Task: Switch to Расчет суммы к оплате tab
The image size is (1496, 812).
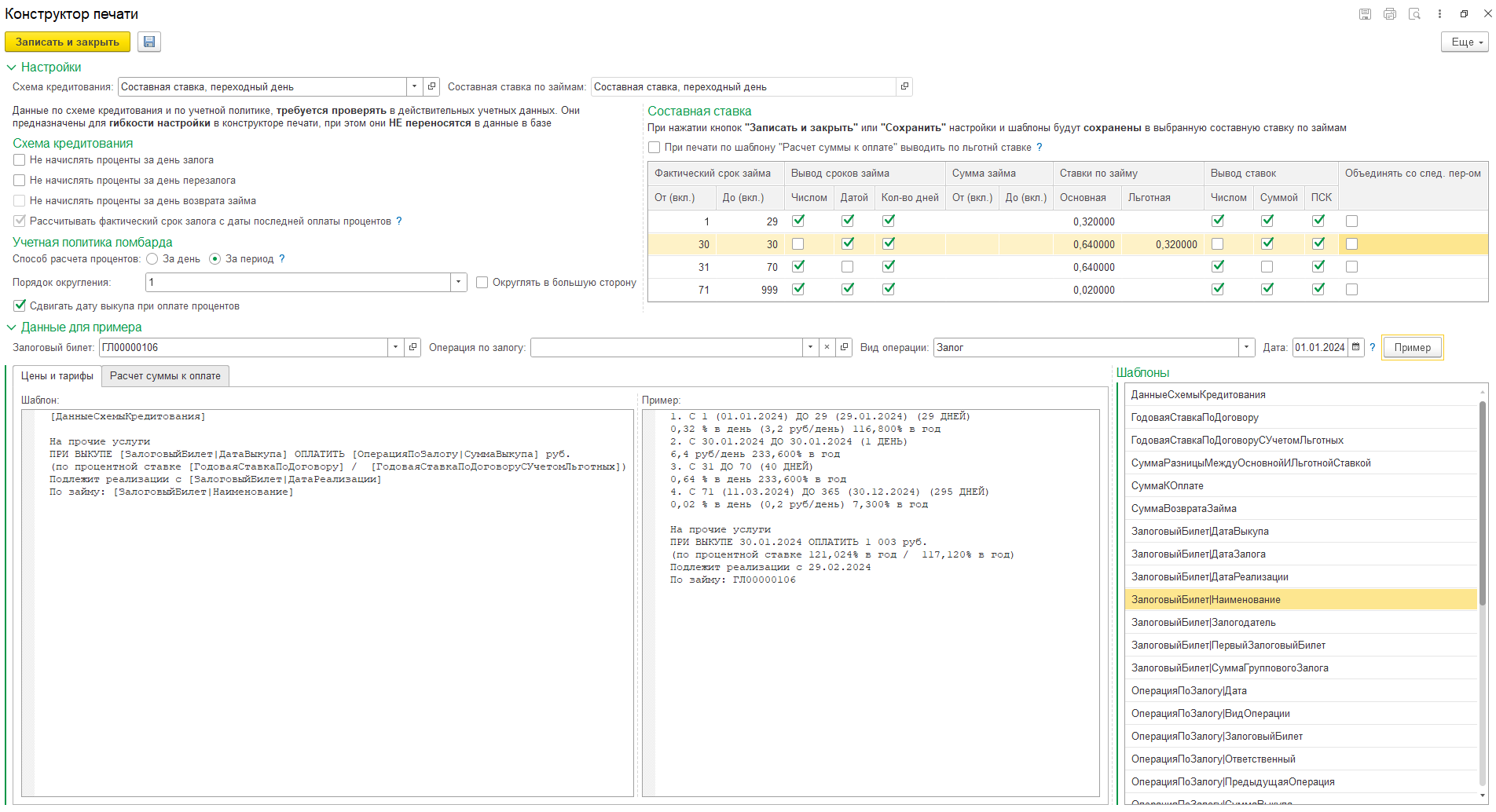Action: pyautogui.click(x=165, y=376)
